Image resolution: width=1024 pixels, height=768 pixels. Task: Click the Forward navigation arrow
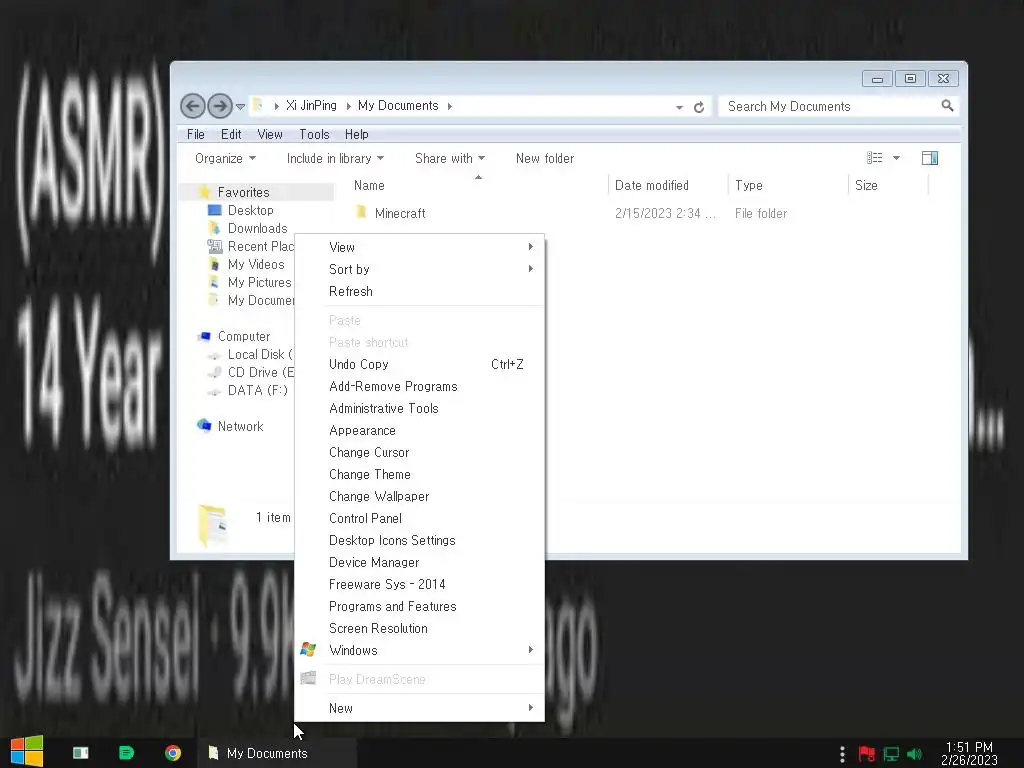click(220, 106)
